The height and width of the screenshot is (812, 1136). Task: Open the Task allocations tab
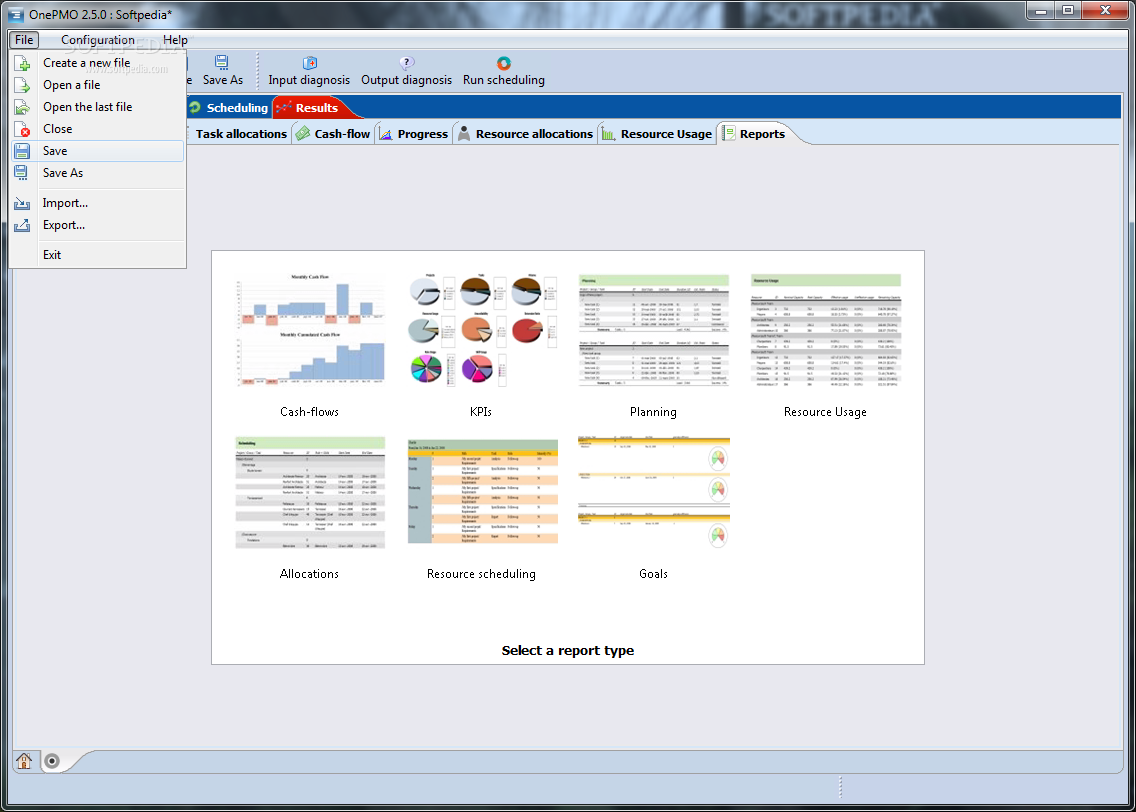(239, 134)
